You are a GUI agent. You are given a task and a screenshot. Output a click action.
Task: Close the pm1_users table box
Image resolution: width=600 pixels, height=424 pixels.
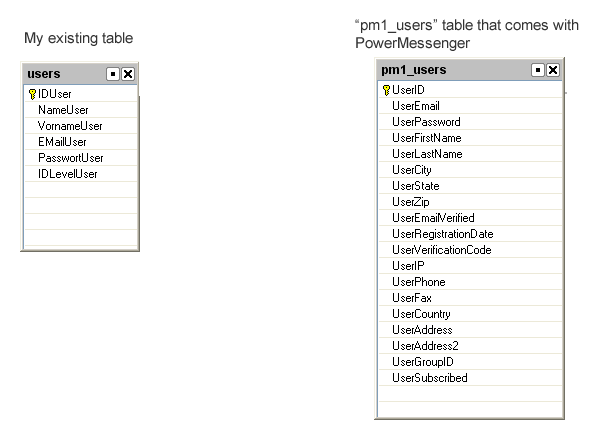(x=553, y=70)
